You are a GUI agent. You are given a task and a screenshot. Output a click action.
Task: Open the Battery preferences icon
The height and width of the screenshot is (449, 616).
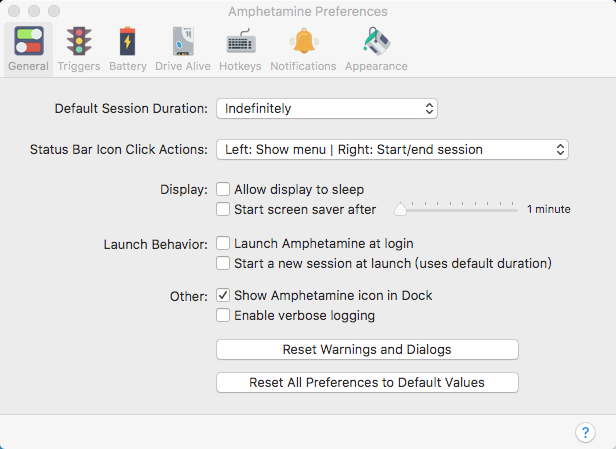pos(128,42)
